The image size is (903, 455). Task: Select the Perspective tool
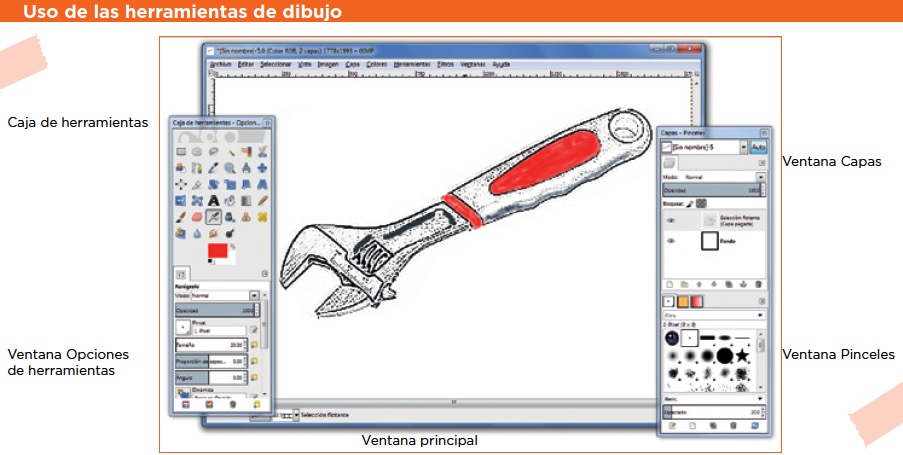[x=263, y=184]
